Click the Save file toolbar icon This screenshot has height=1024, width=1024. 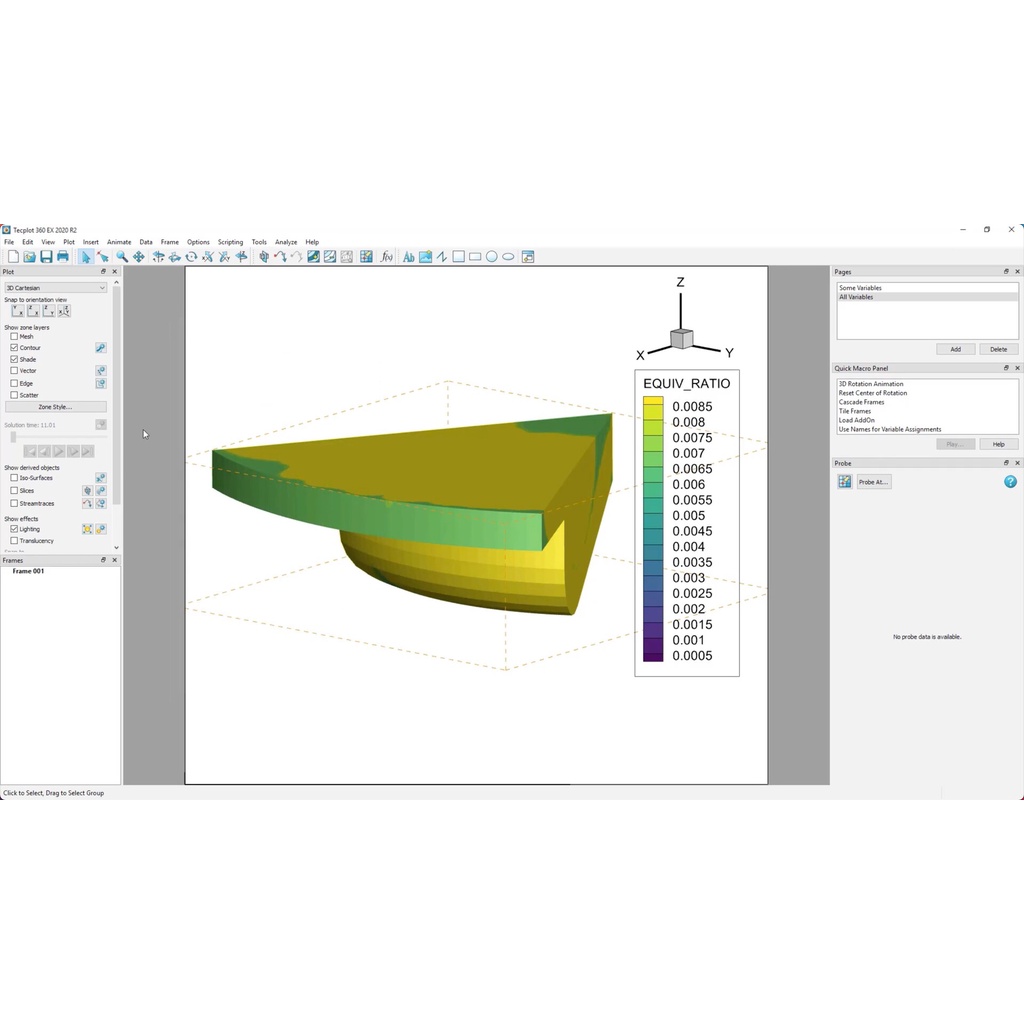point(46,257)
